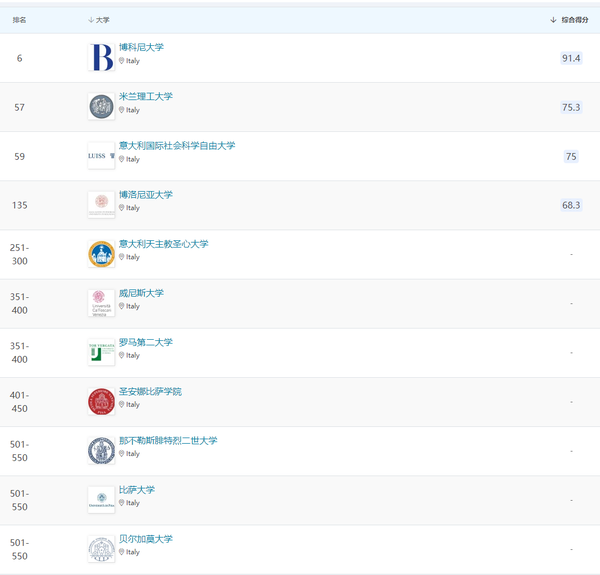The height and width of the screenshot is (575, 600).
Task: Click the LUISS university logo
Action: coord(101,156)
